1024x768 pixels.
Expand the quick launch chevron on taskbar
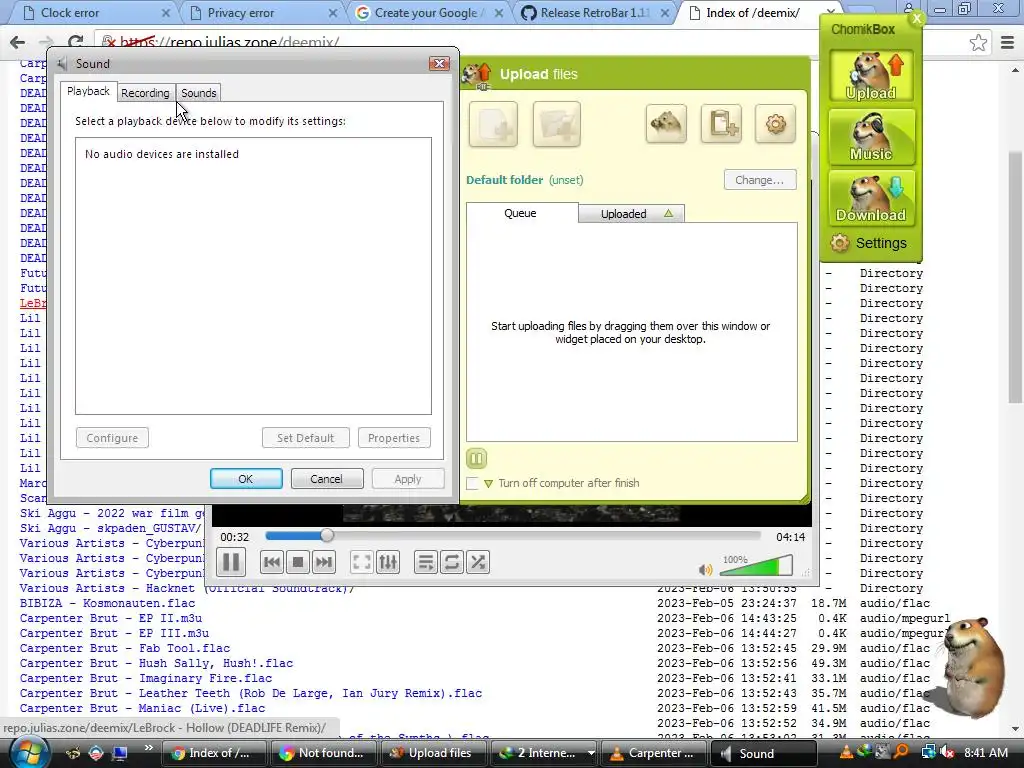pyautogui.click(x=149, y=748)
